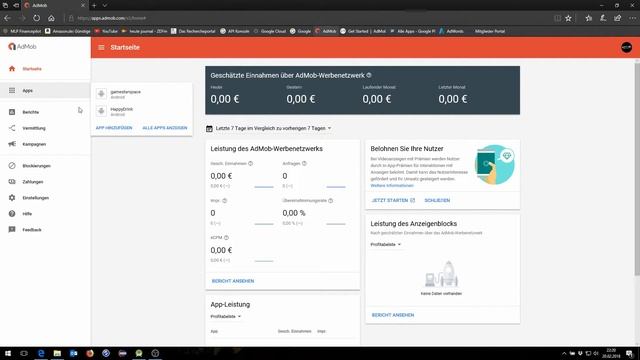Image resolution: width=640 pixels, height=360 pixels.
Task: Click info icon beside Impr. metric
Action: click(x=224, y=200)
